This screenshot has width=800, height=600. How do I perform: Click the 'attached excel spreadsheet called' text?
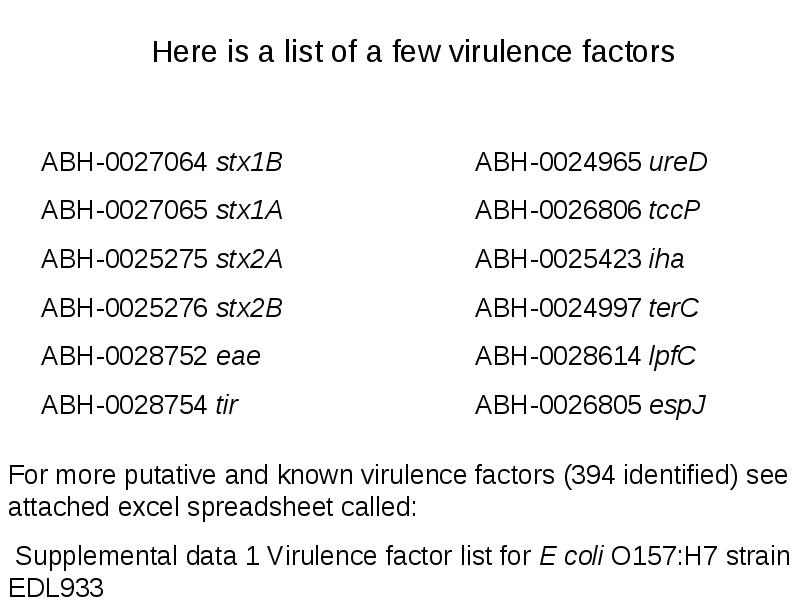click(x=213, y=507)
